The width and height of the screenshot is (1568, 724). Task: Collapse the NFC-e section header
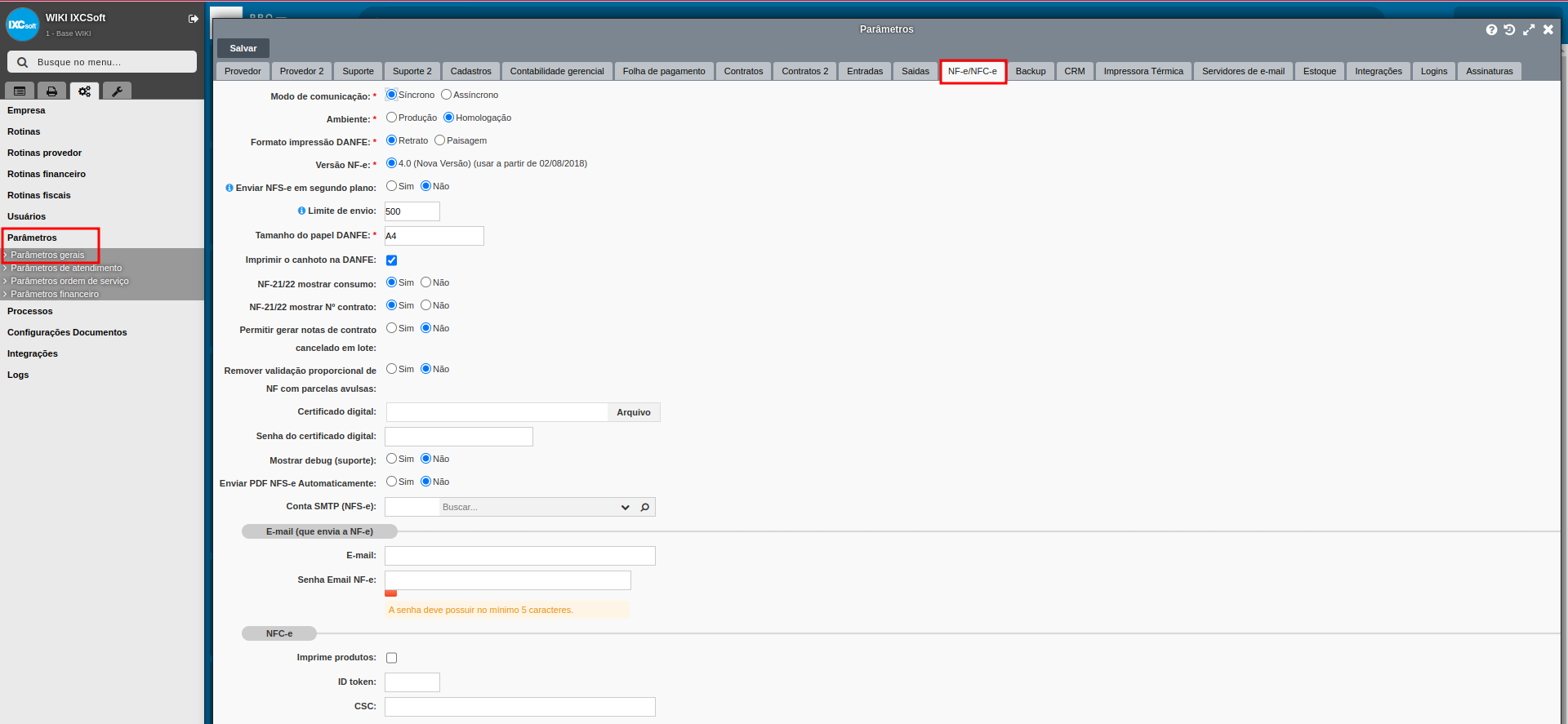pyautogui.click(x=279, y=633)
